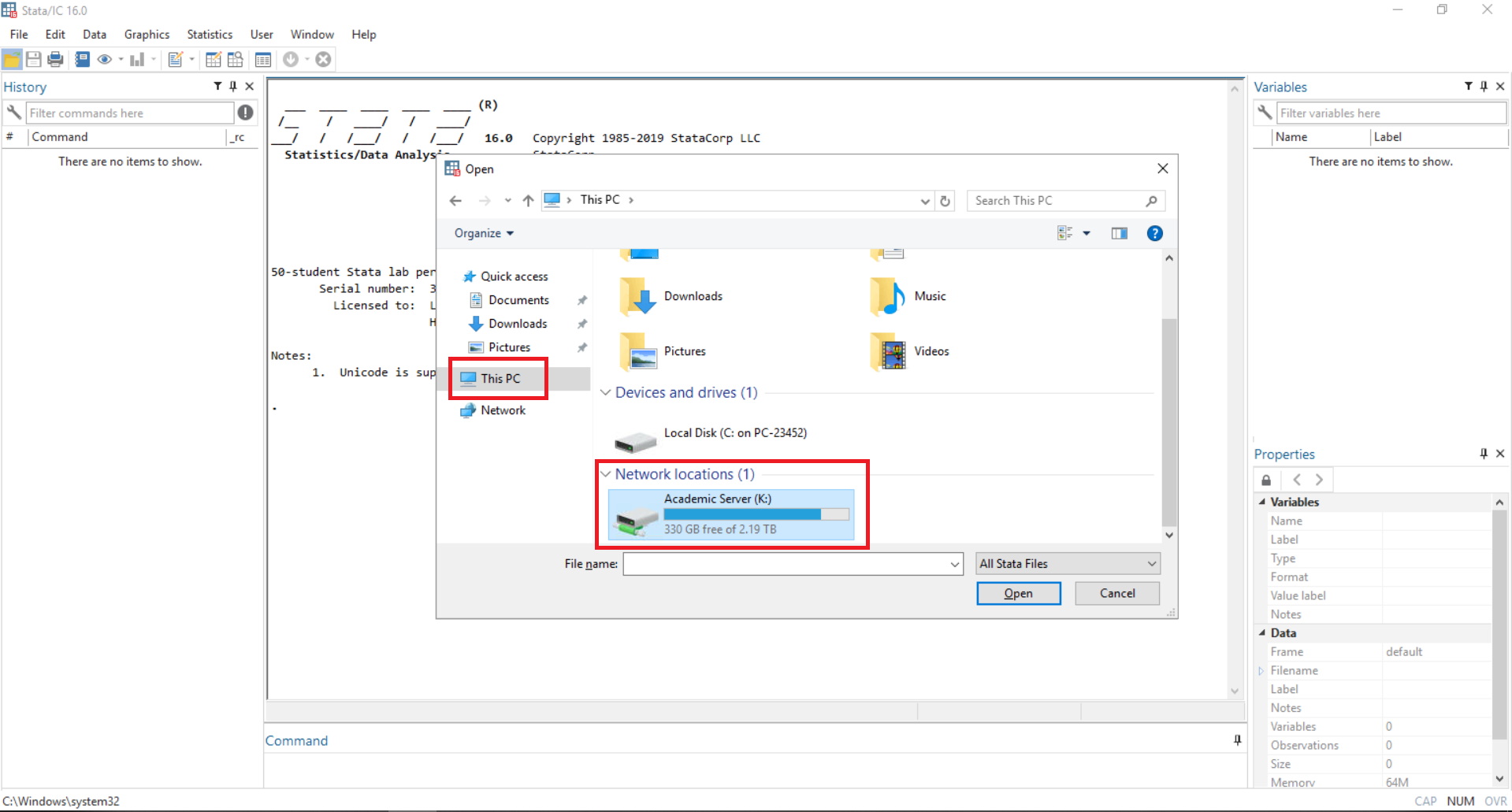Open the All Stata Files type dropdown
The image size is (1512, 812).
(1068, 564)
